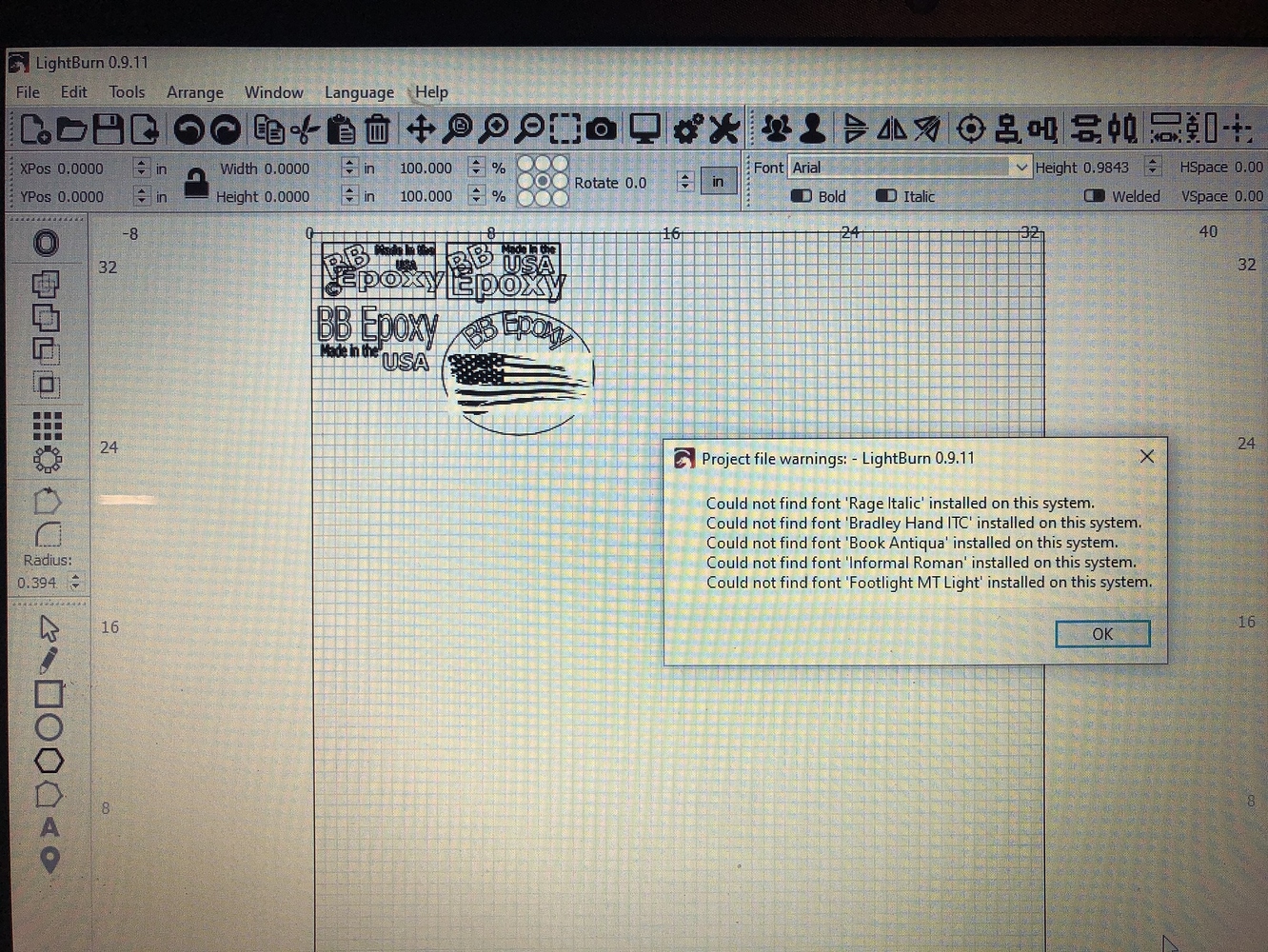Open the Window menu

coord(273,92)
